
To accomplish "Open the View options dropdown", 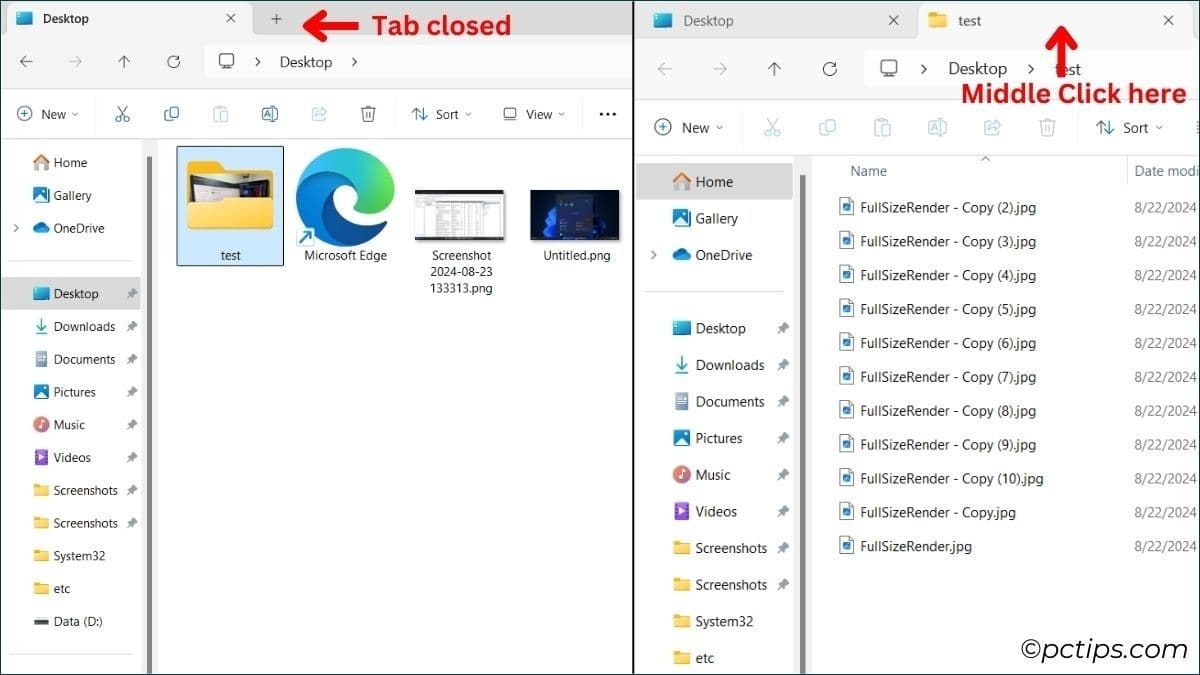I will [532, 114].
